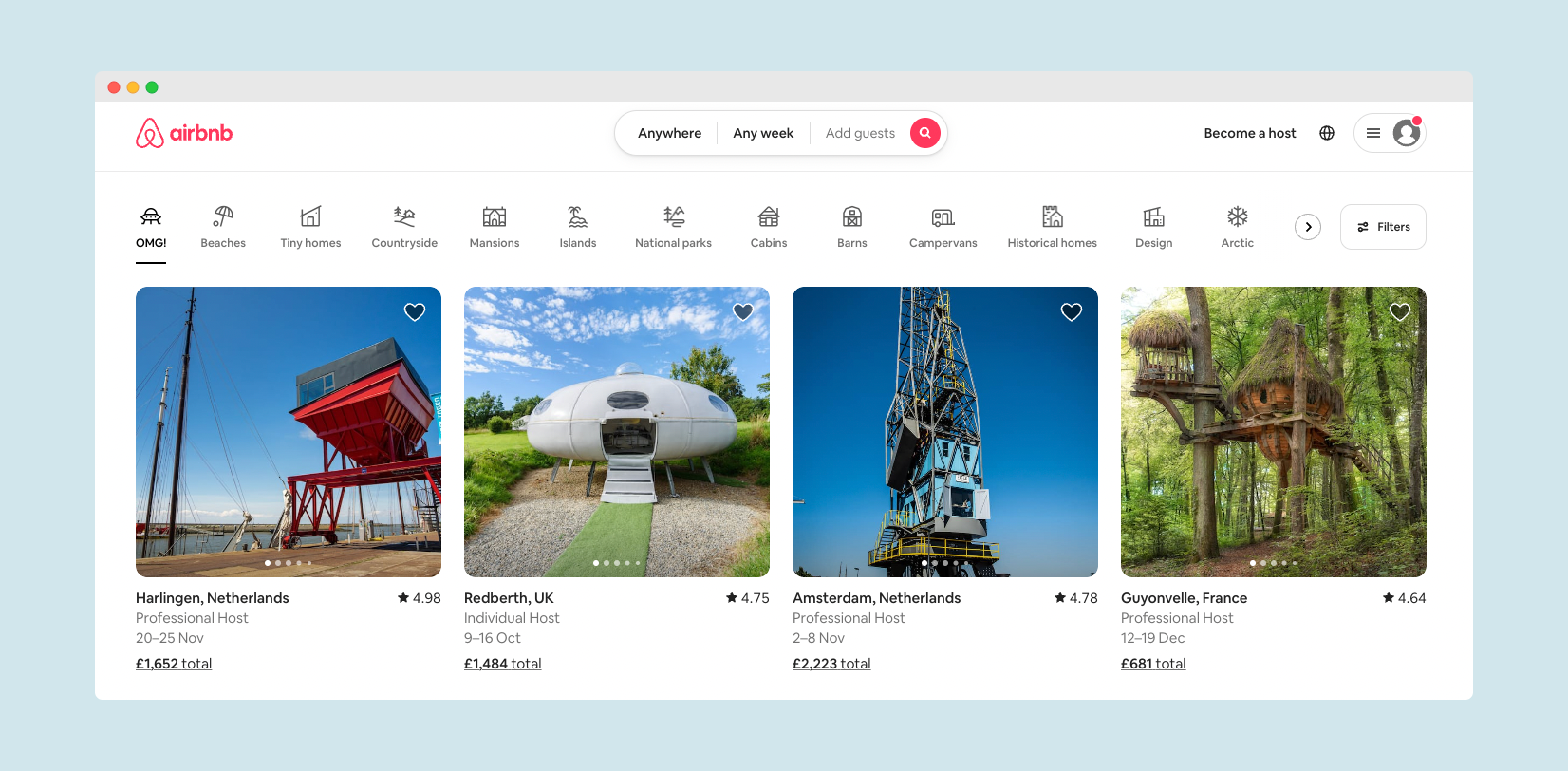Image resolution: width=1568 pixels, height=771 pixels.
Task: Select the Tiny homes icon
Action: 310,216
